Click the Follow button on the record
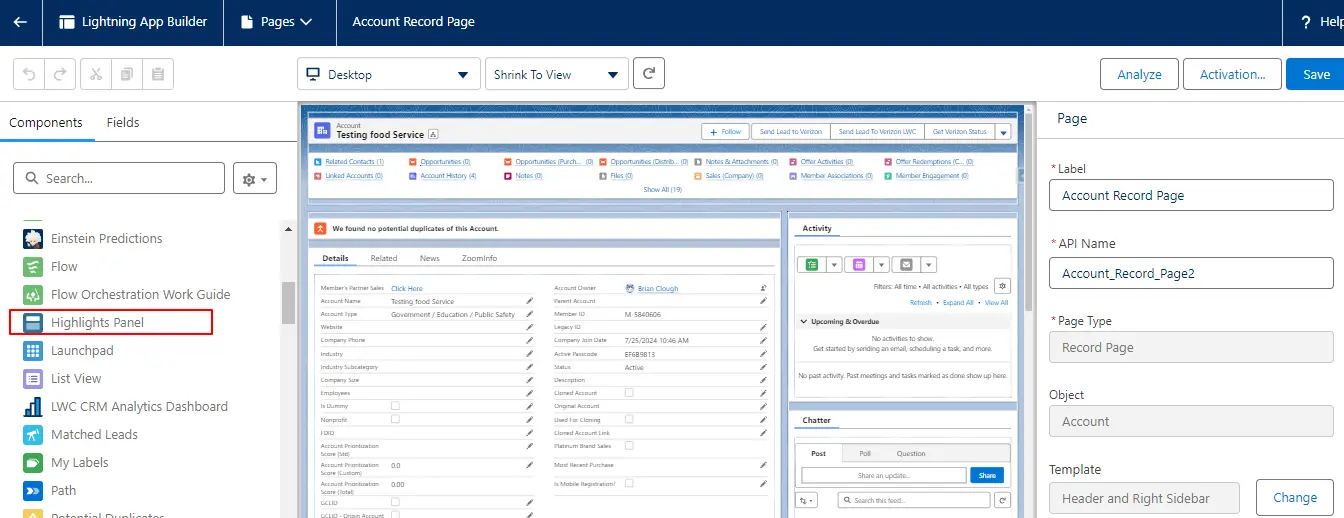1344x518 pixels. 725,131
